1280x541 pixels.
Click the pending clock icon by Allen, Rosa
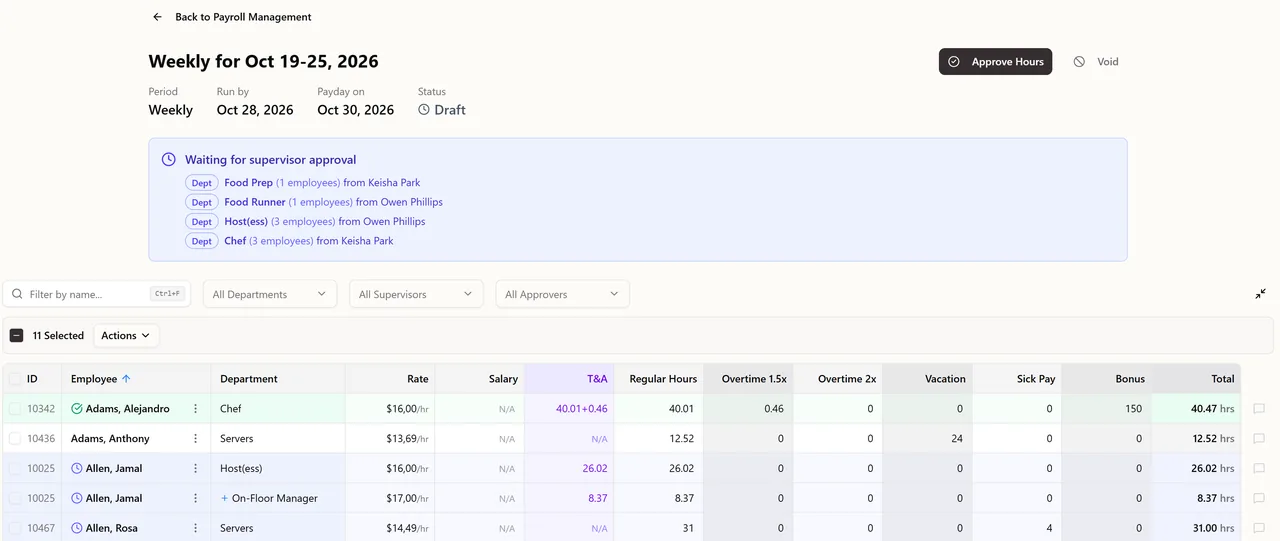(77, 528)
